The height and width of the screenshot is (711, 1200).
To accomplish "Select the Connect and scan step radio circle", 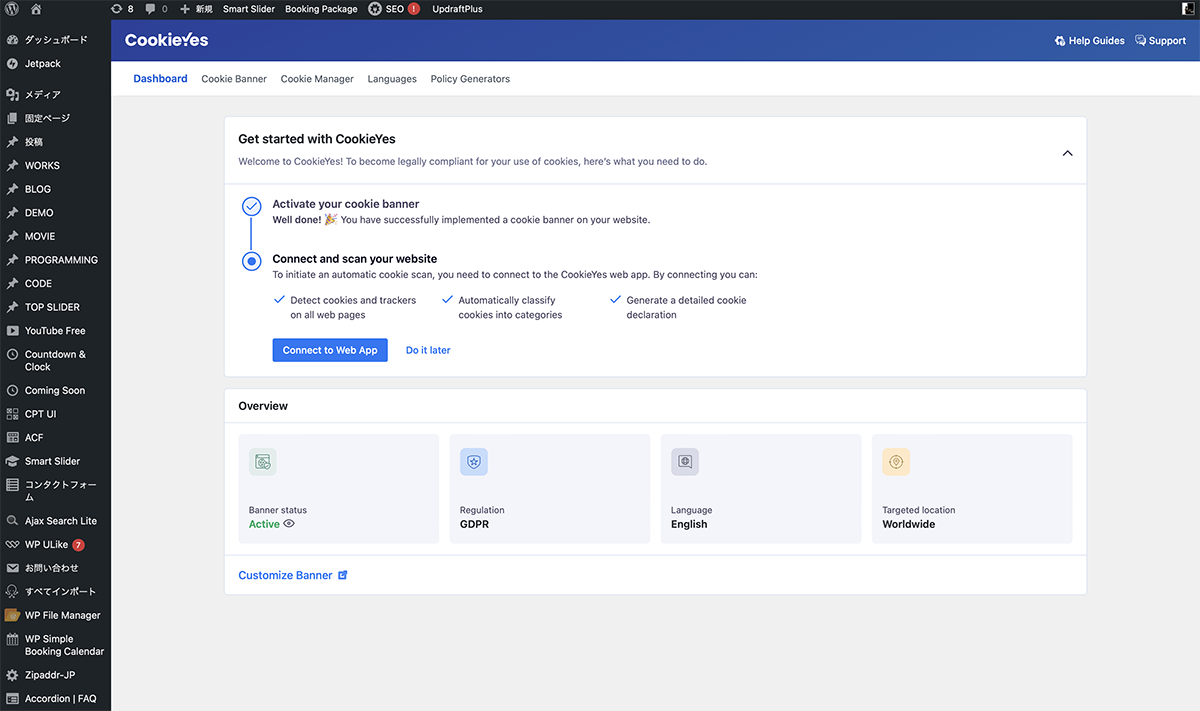I will coord(252,261).
